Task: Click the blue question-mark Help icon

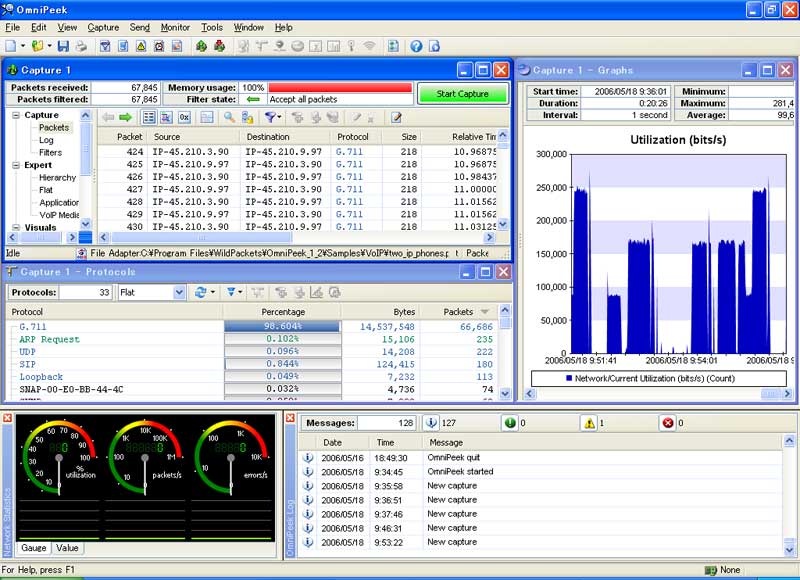Action: click(416, 46)
